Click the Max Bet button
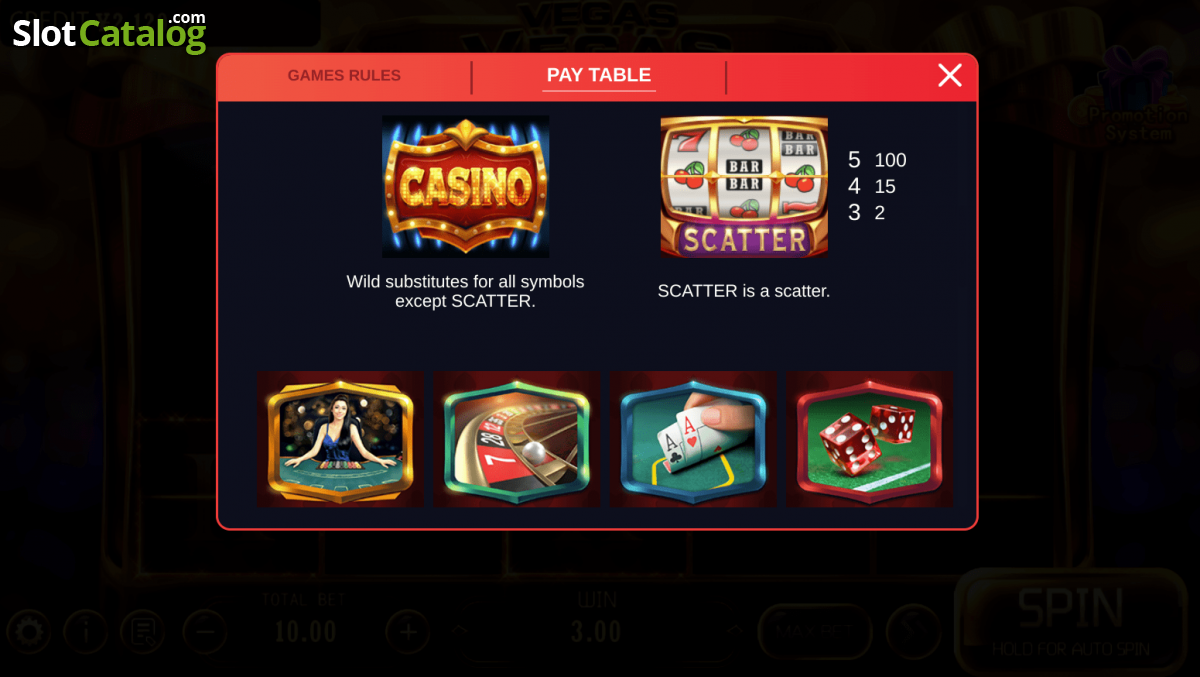 click(x=814, y=632)
